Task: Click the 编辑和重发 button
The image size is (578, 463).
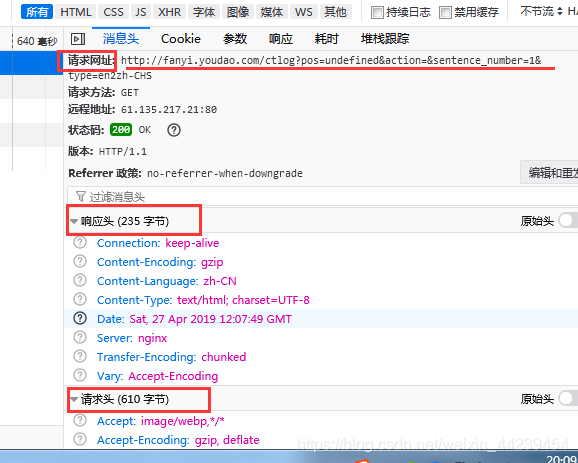Action: pos(549,172)
